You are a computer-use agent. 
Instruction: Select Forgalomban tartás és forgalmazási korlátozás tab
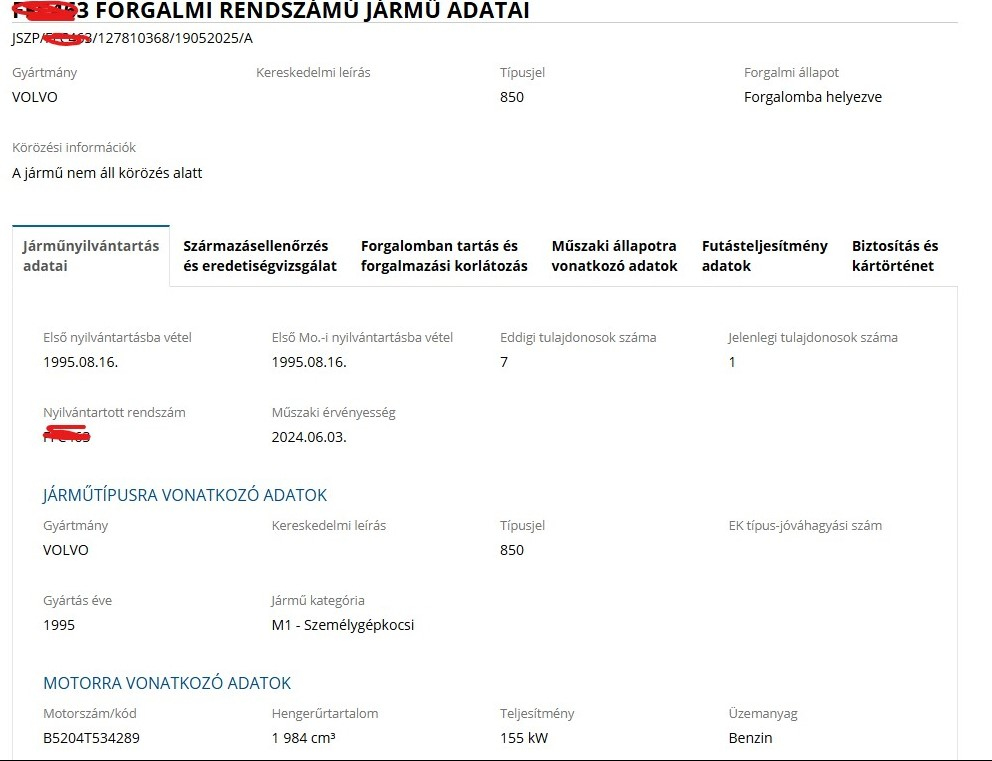click(x=444, y=256)
